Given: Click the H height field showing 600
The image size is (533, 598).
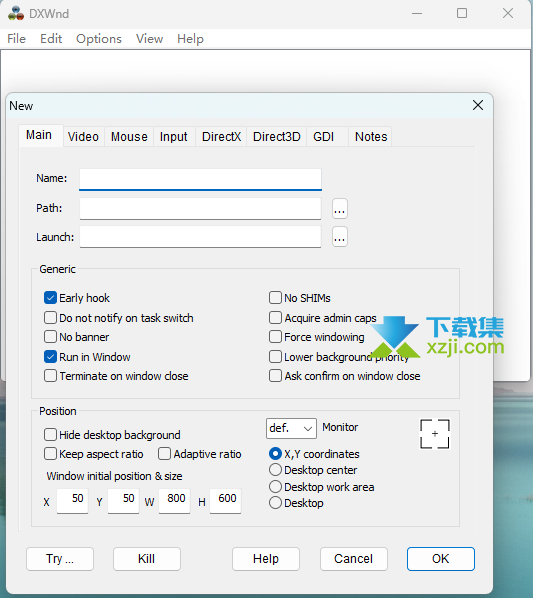Looking at the screenshot, I should pos(225,501).
